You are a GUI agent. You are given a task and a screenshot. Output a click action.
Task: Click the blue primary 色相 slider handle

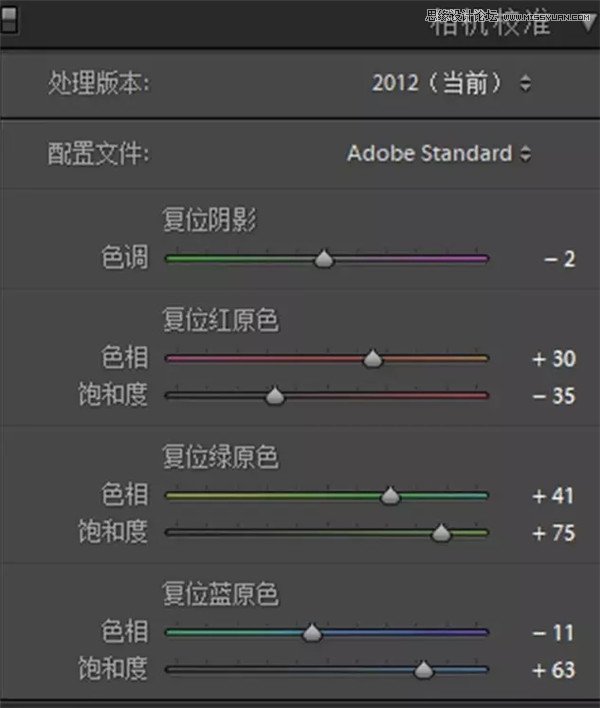click(312, 633)
